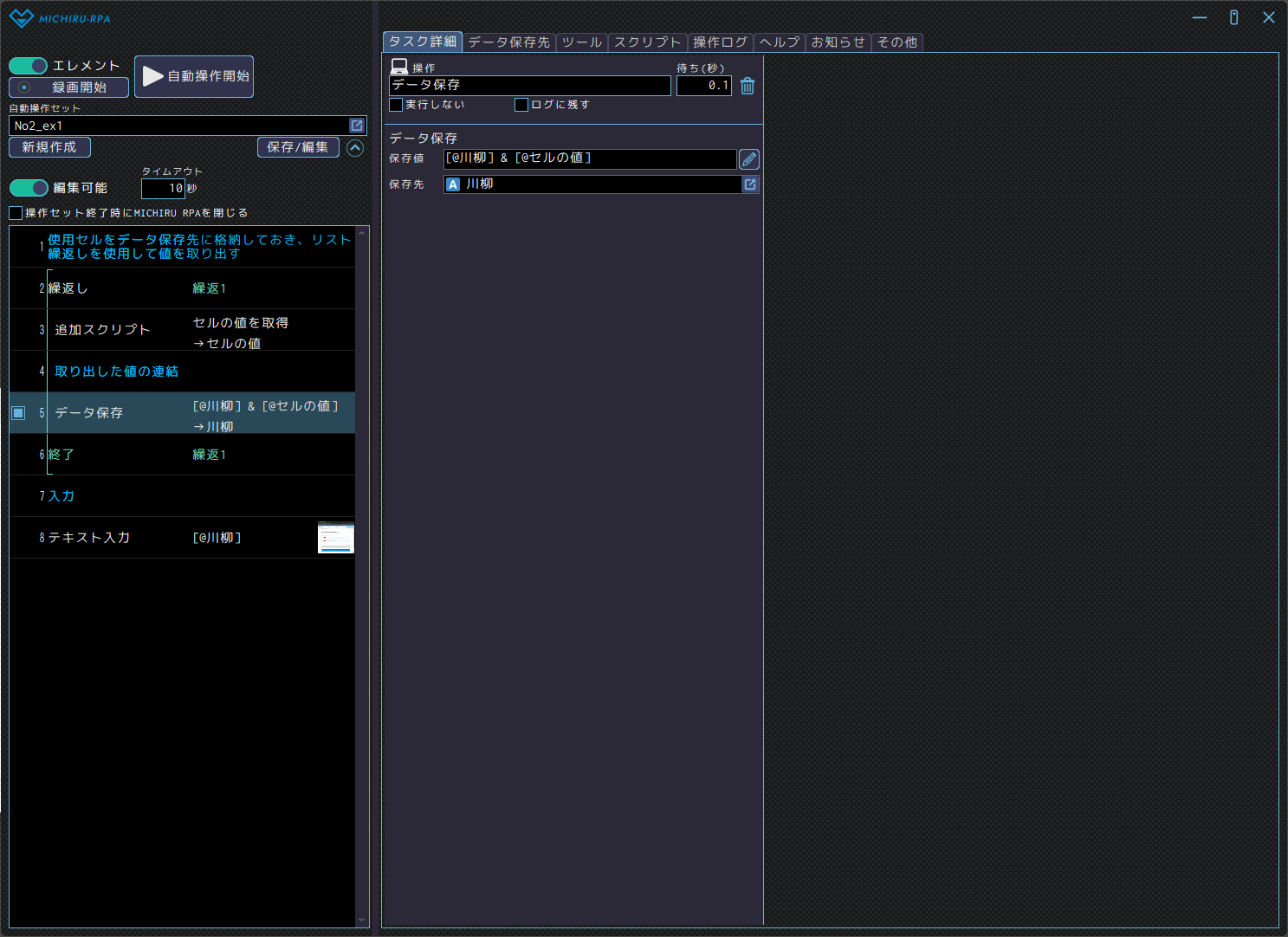Click the pencil edit icon beside 保存値
1288x937 pixels.
click(749, 159)
